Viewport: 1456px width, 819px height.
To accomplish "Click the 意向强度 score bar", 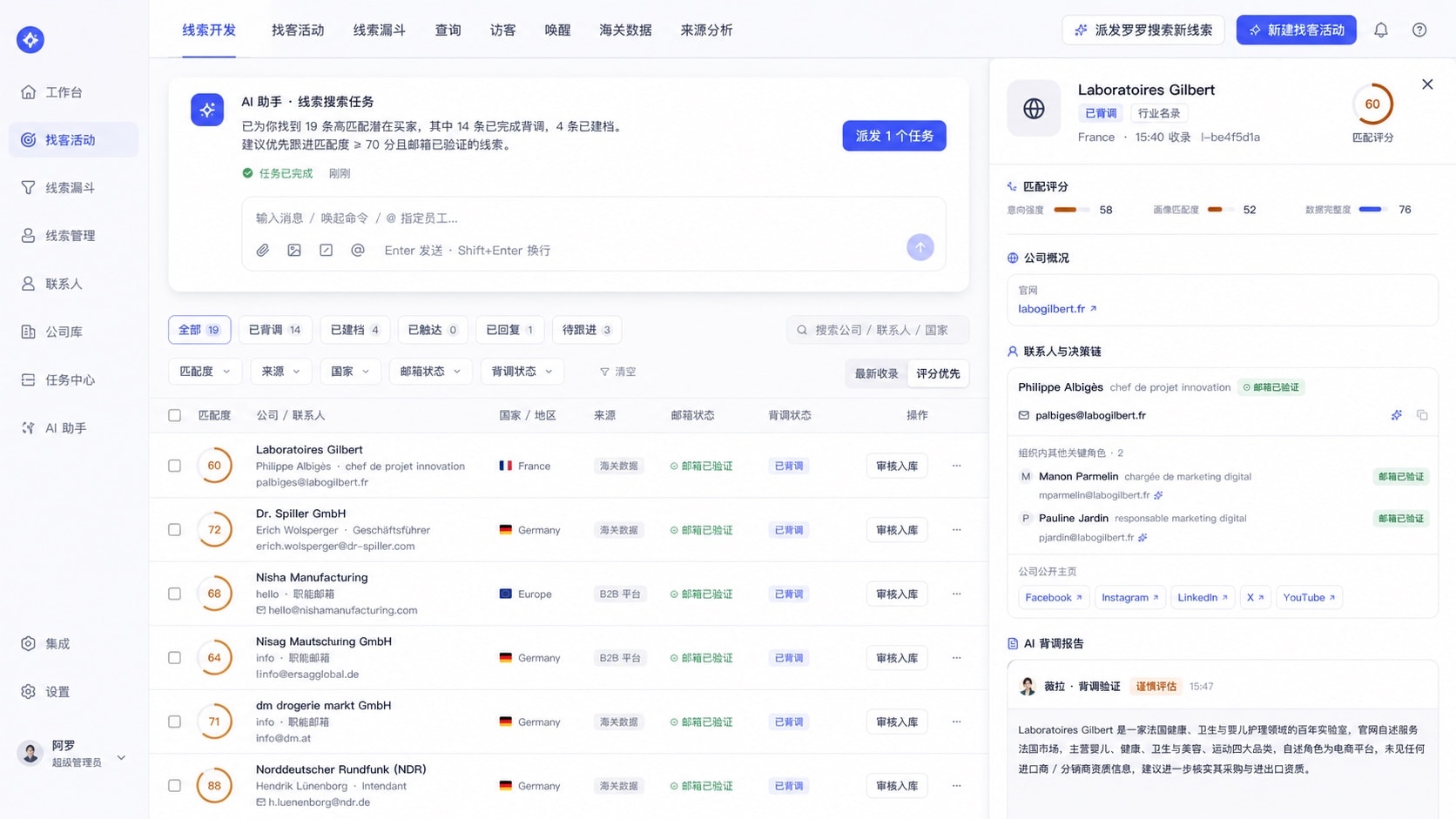I will coord(1071,210).
